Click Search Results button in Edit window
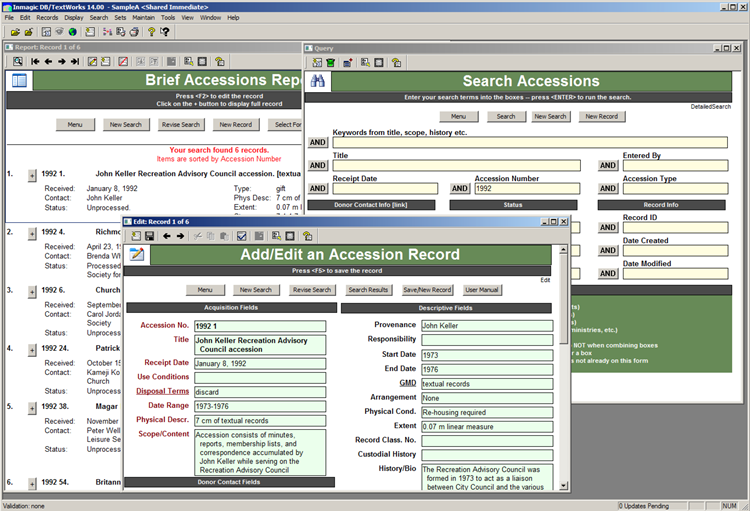750x511 pixels. 368,290
